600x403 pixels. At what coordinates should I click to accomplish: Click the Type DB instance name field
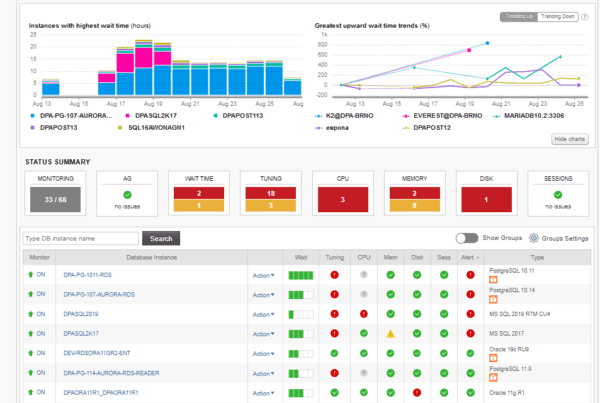pyautogui.click(x=81, y=238)
